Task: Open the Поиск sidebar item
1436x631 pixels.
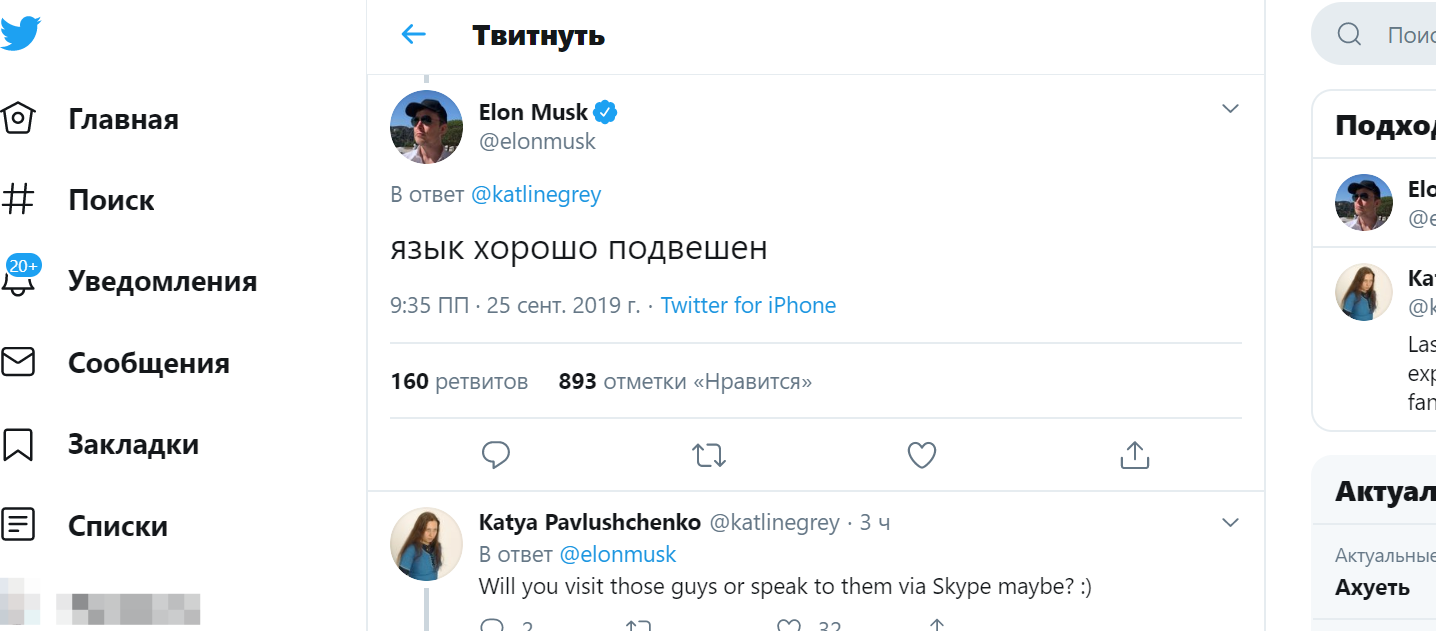Action: pos(111,200)
